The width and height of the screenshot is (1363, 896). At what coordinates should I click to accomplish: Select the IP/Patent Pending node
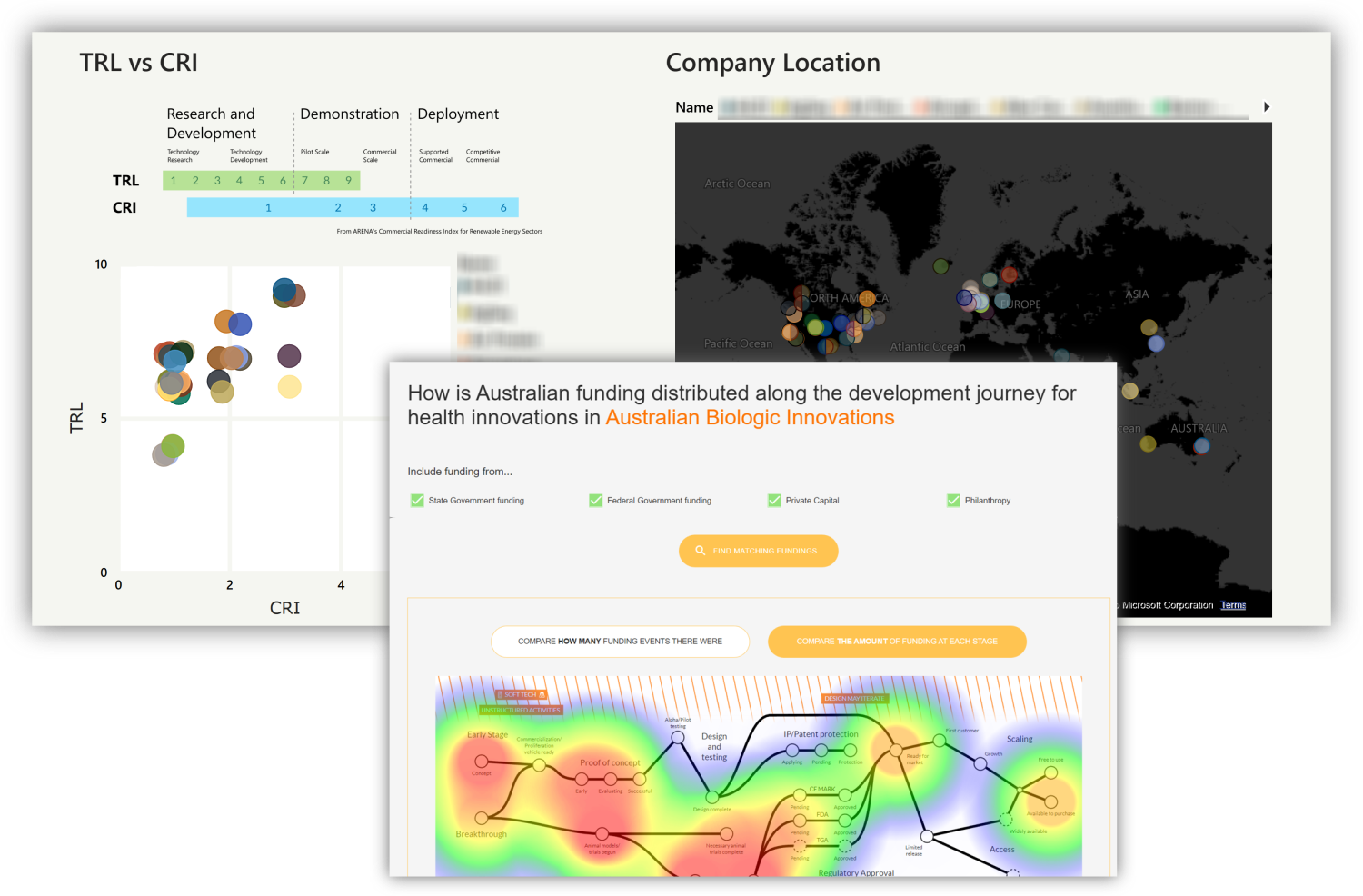click(x=821, y=751)
